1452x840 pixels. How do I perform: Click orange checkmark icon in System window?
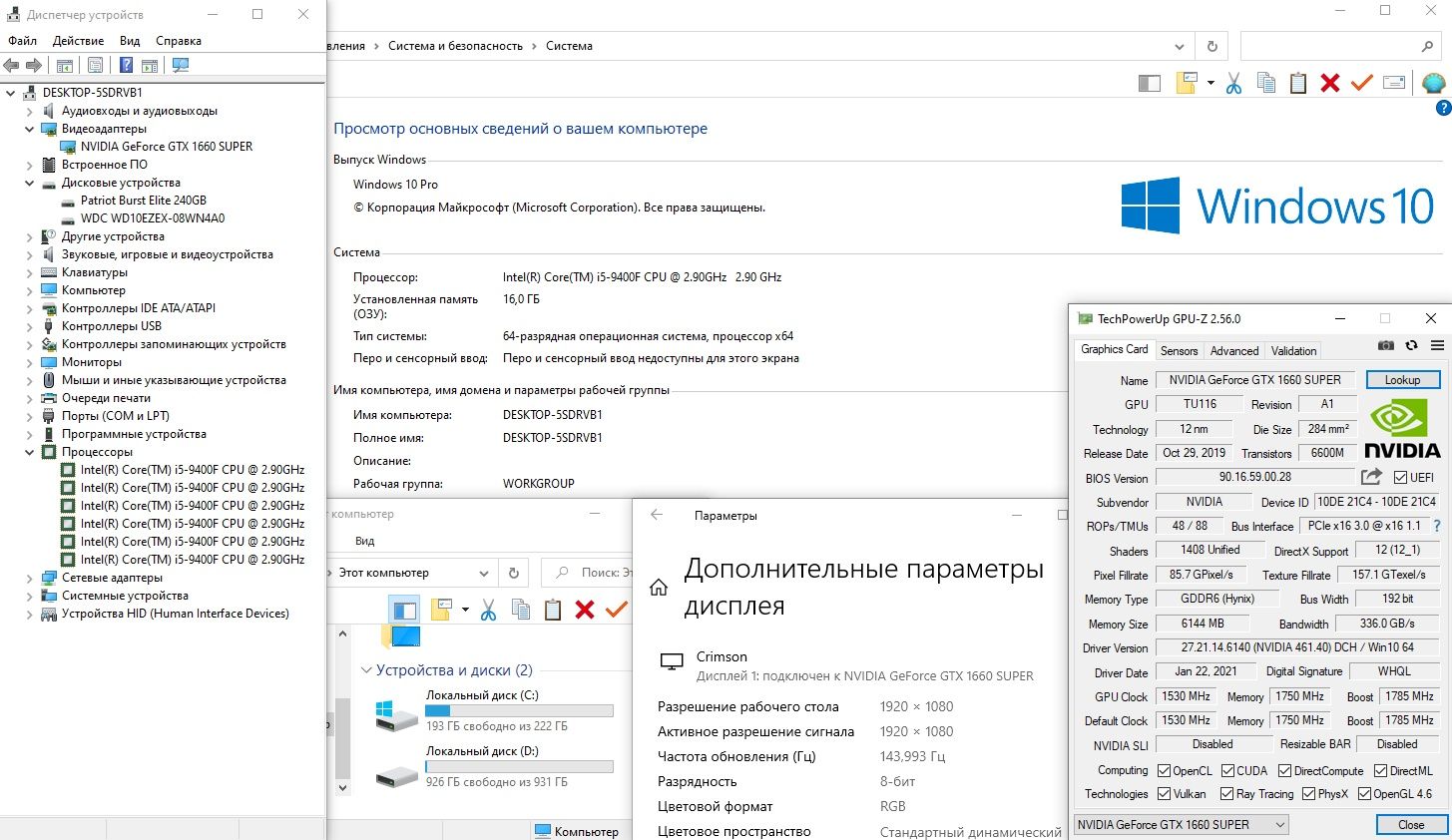(x=1362, y=83)
